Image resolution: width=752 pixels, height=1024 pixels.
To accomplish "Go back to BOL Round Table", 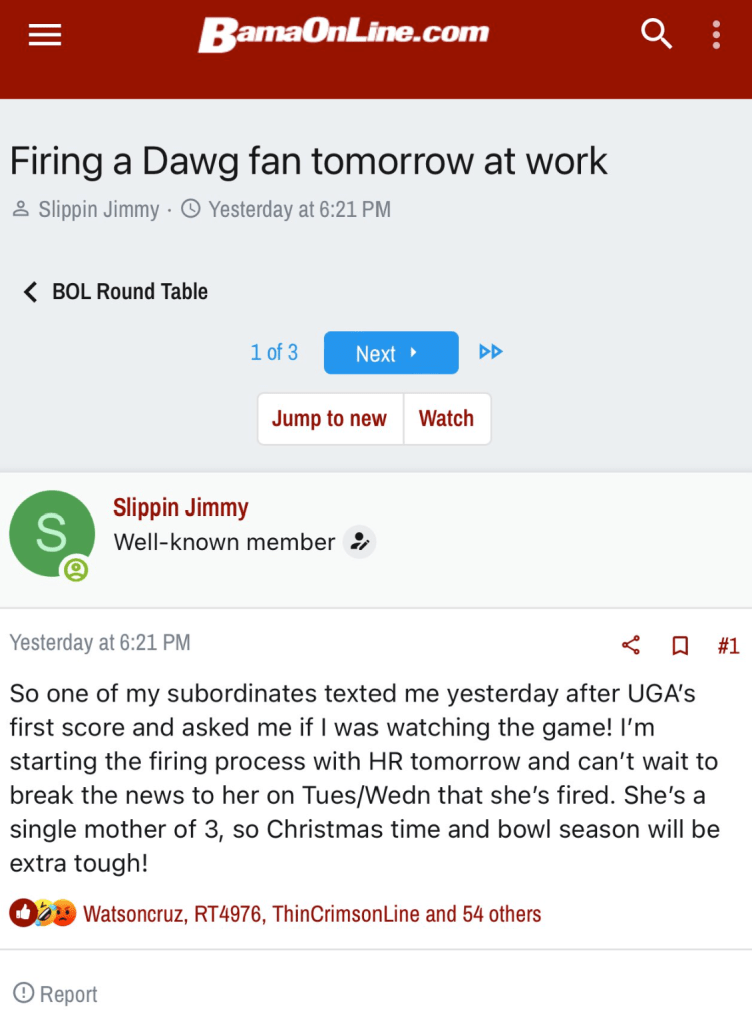I will pos(116,292).
